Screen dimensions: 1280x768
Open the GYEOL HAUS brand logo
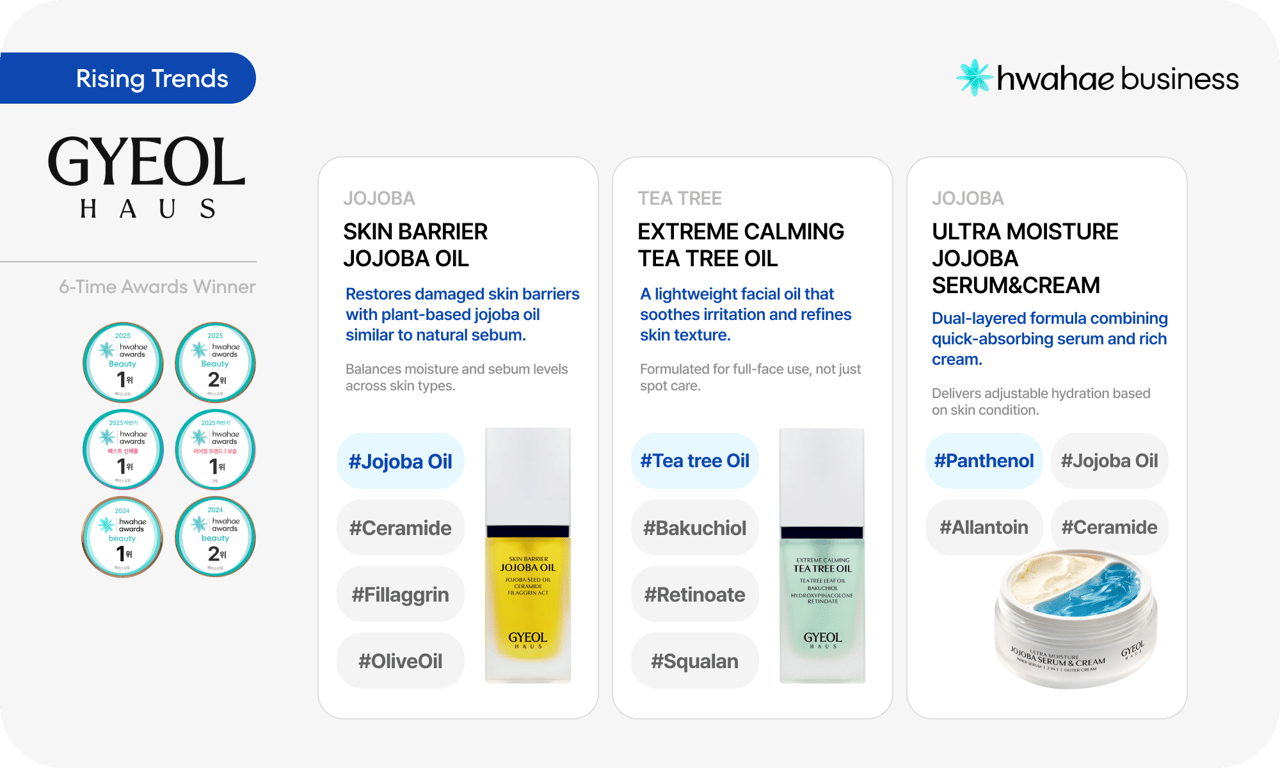point(147,177)
